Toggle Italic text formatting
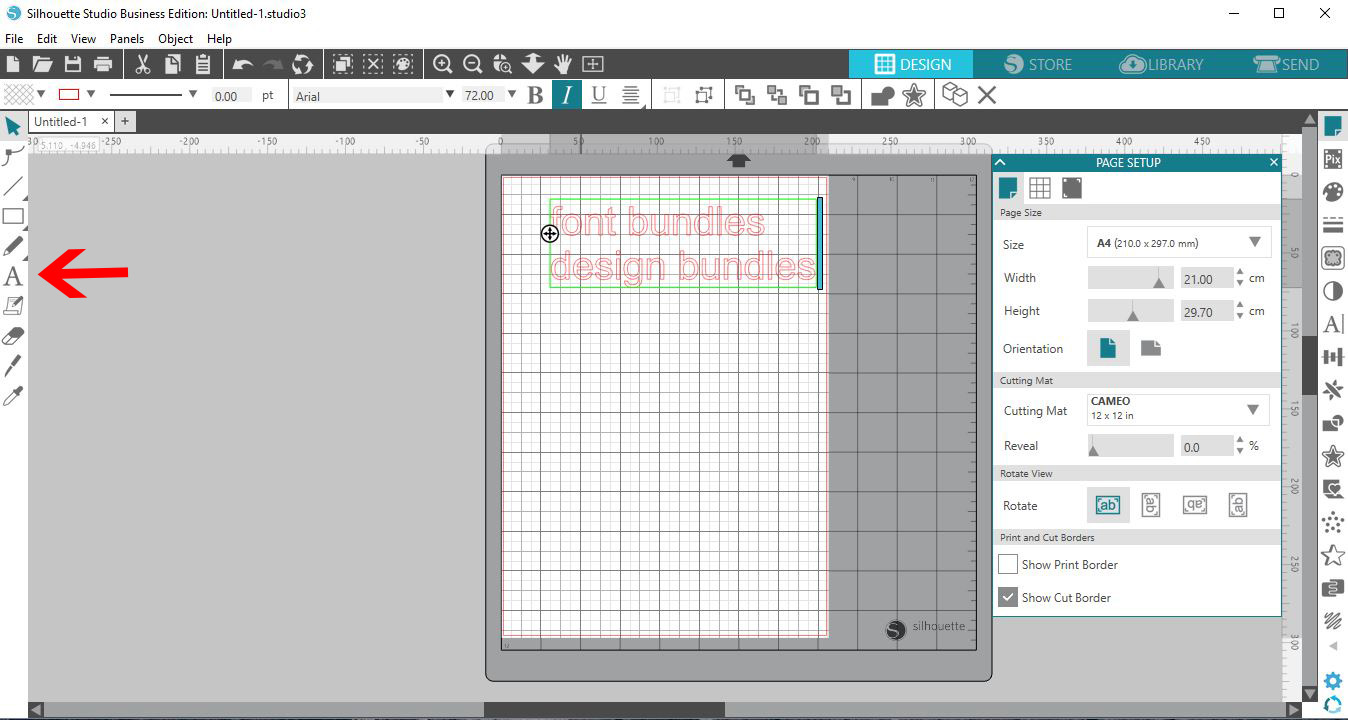Image resolution: width=1348 pixels, height=720 pixels. (x=566, y=95)
